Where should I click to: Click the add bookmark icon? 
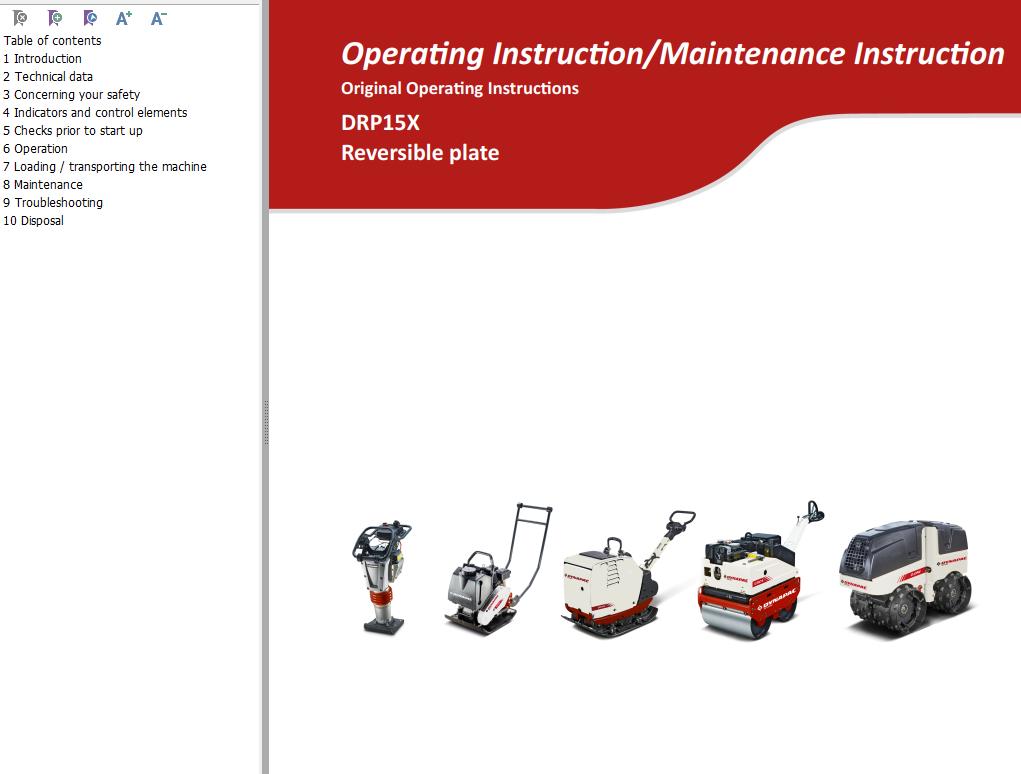coord(55,18)
